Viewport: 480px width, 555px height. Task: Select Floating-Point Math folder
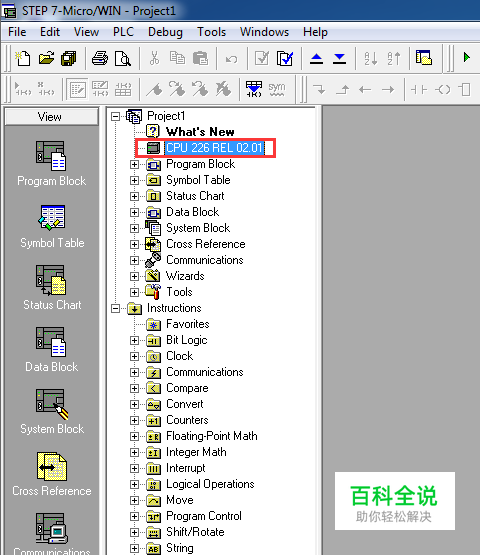pyautogui.click(x=212, y=436)
